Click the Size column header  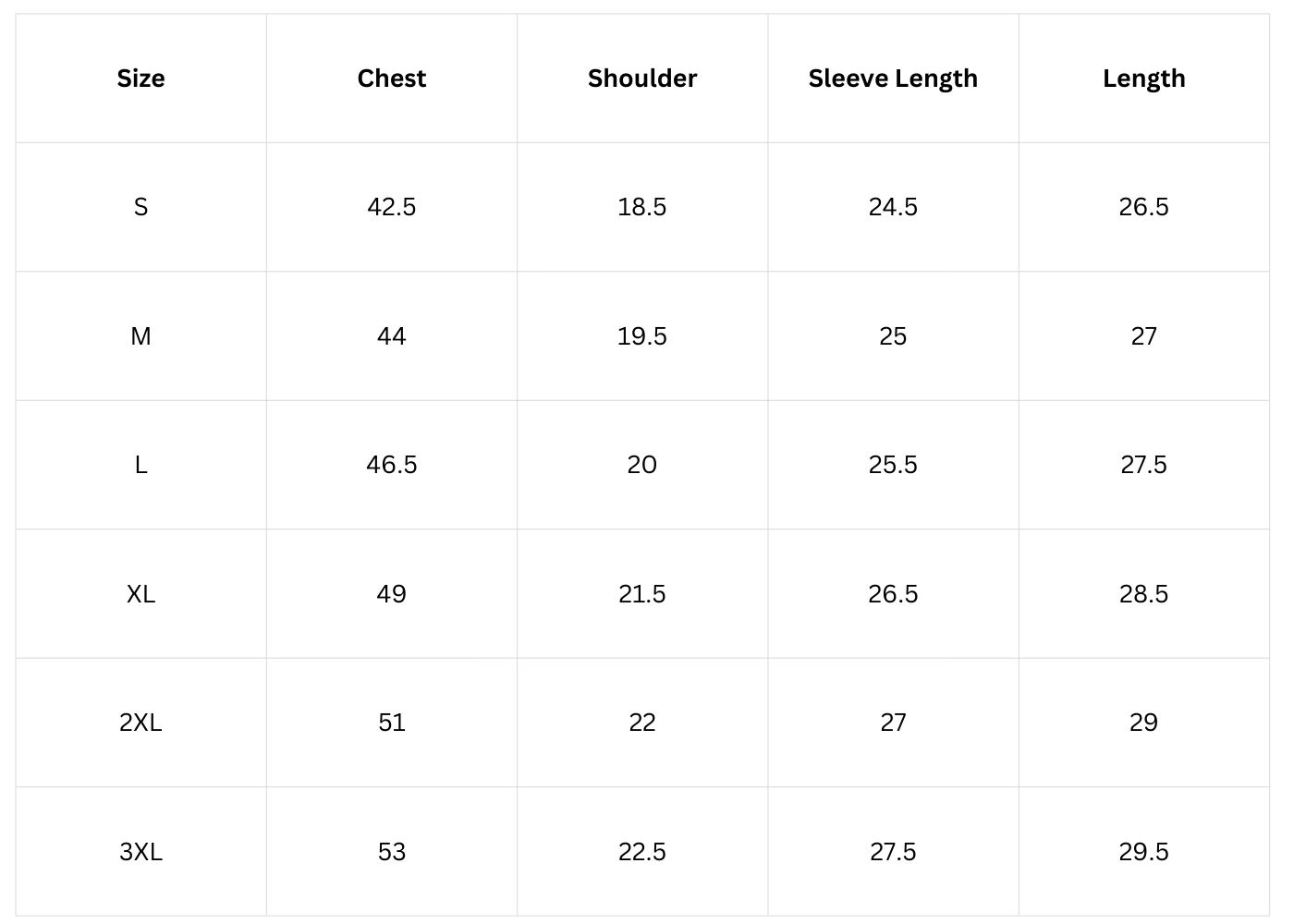click(140, 79)
